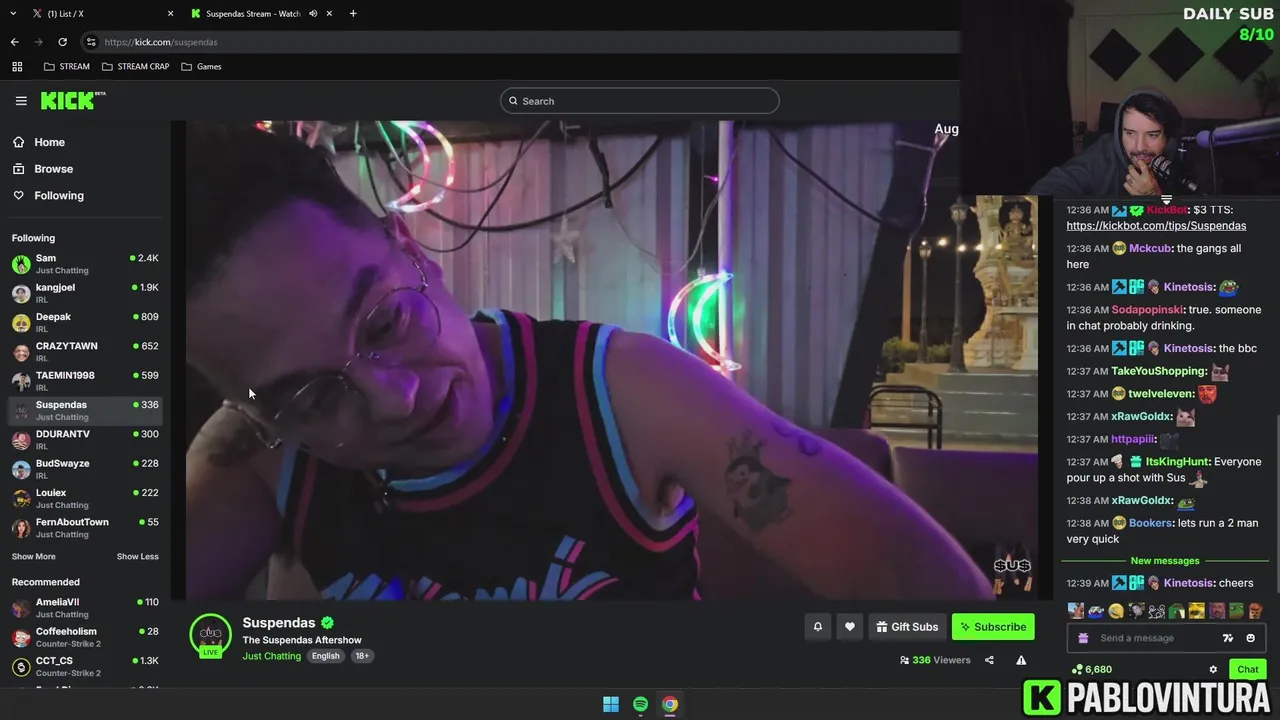Image resolution: width=1280 pixels, height=720 pixels.
Task: Click the 336 Viewers count
Action: pos(935,660)
